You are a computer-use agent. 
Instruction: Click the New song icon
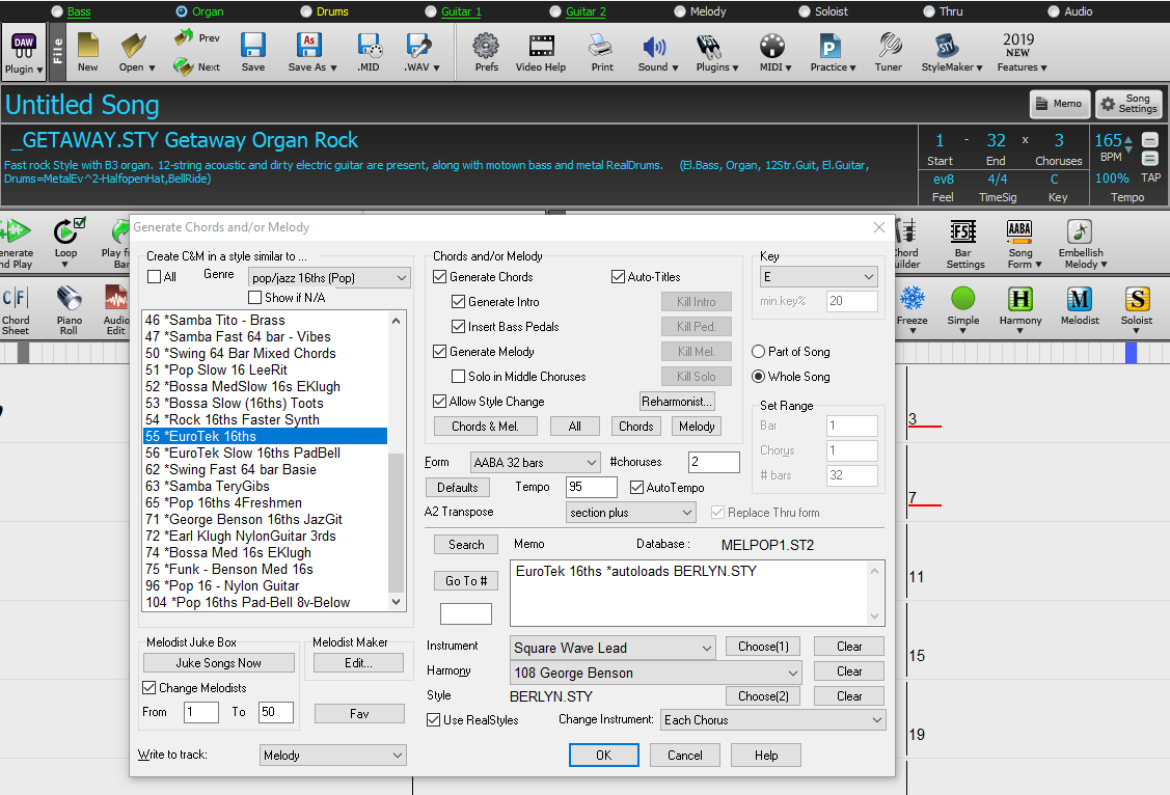pyautogui.click(x=88, y=52)
